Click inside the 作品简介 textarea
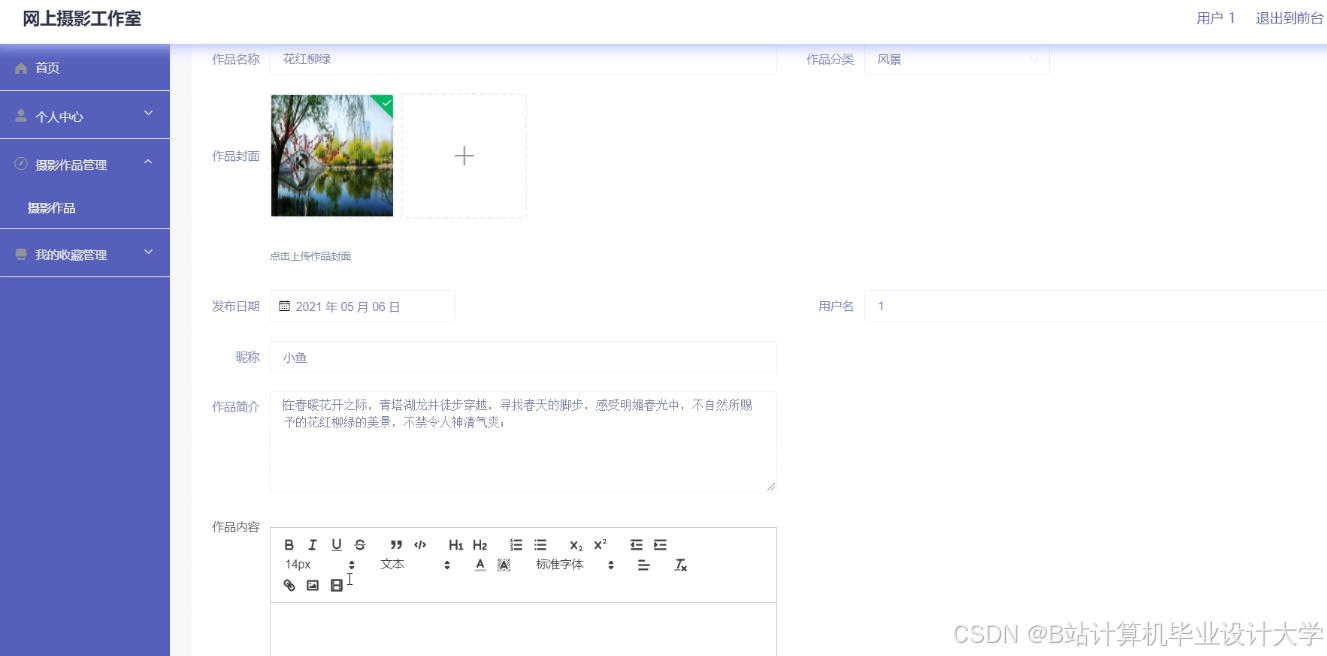The height and width of the screenshot is (656, 1327). point(523,442)
